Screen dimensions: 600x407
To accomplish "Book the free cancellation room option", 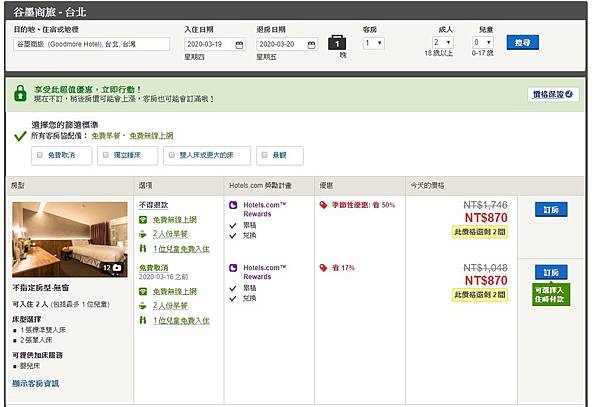I will [551, 272].
